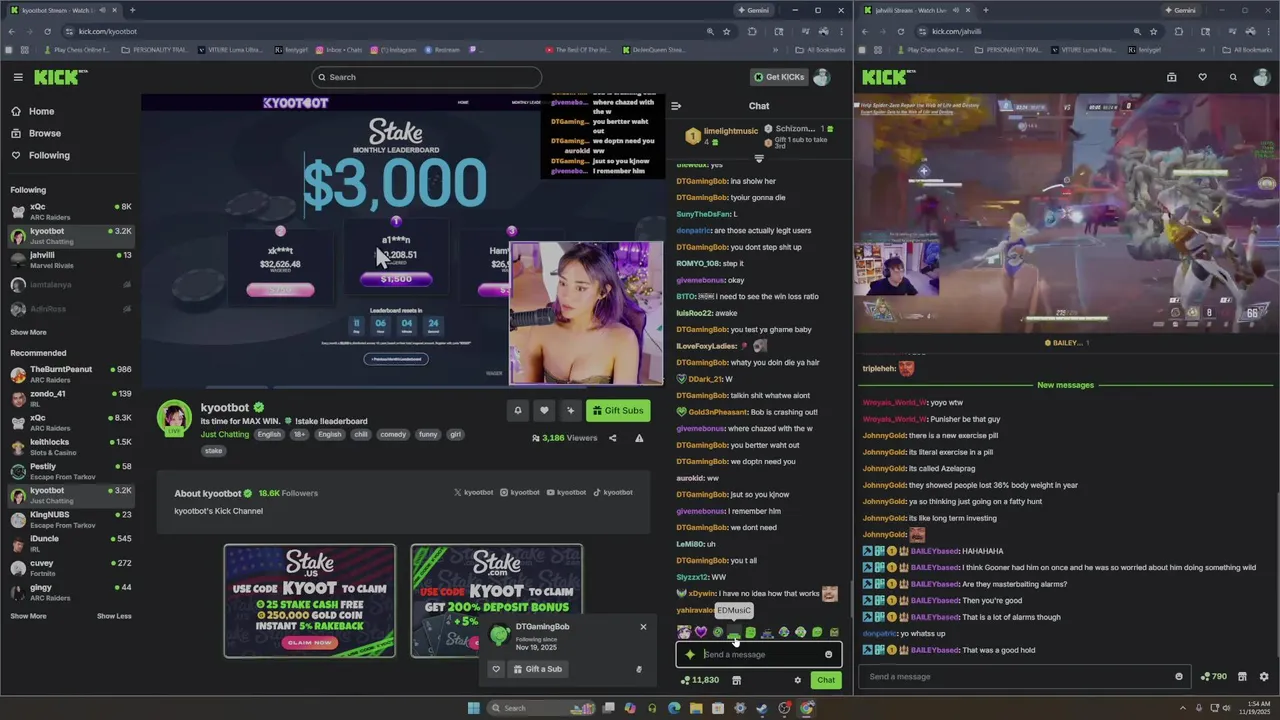
Task: Click the comedy tag chip
Action: (x=393, y=435)
